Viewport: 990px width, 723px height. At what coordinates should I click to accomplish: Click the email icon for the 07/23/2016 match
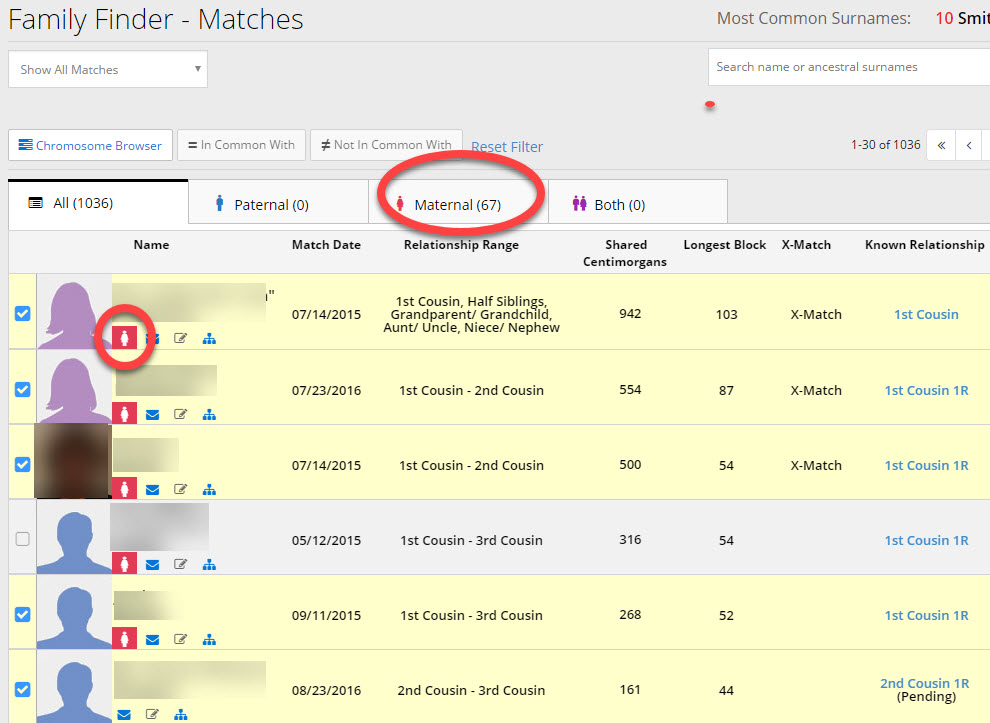coord(152,414)
